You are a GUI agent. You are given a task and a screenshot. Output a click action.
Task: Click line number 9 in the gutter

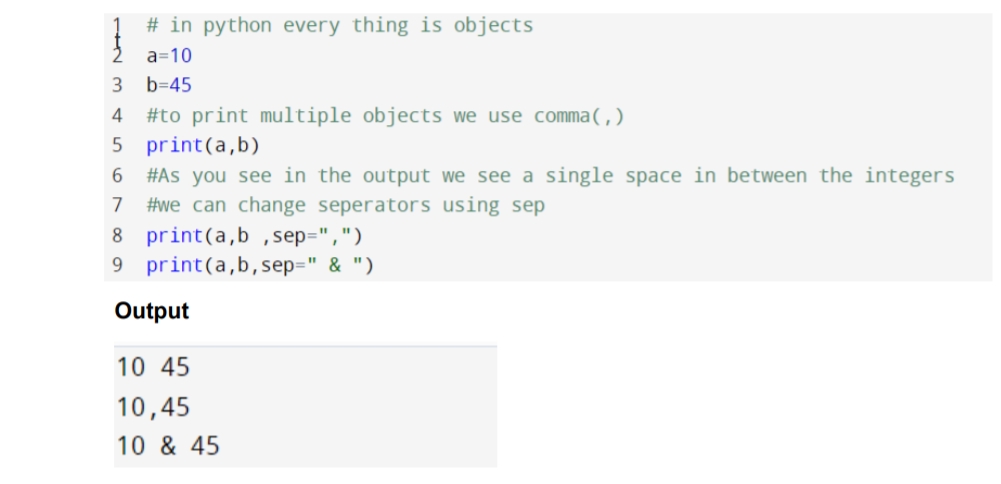pyautogui.click(x=117, y=264)
